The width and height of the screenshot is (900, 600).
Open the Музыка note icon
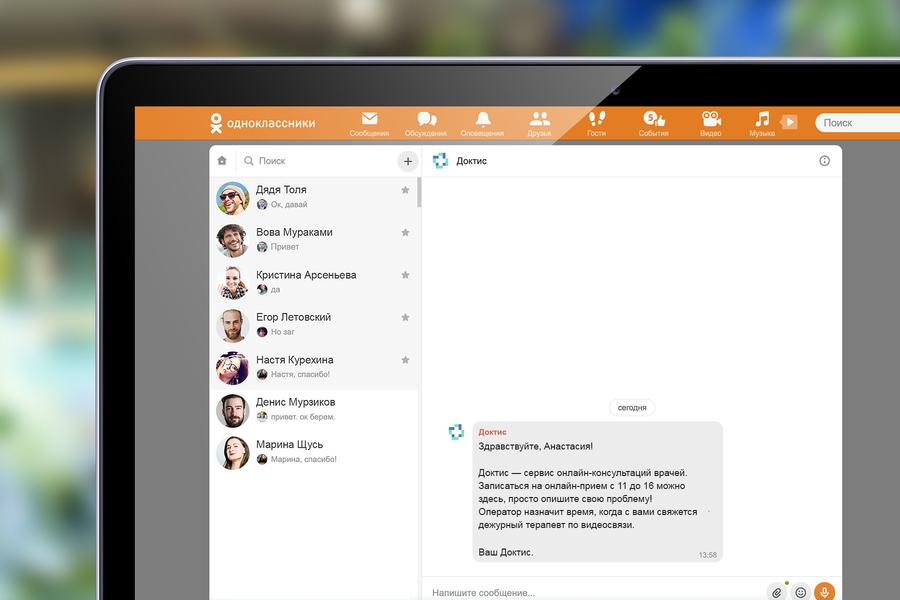(762, 120)
